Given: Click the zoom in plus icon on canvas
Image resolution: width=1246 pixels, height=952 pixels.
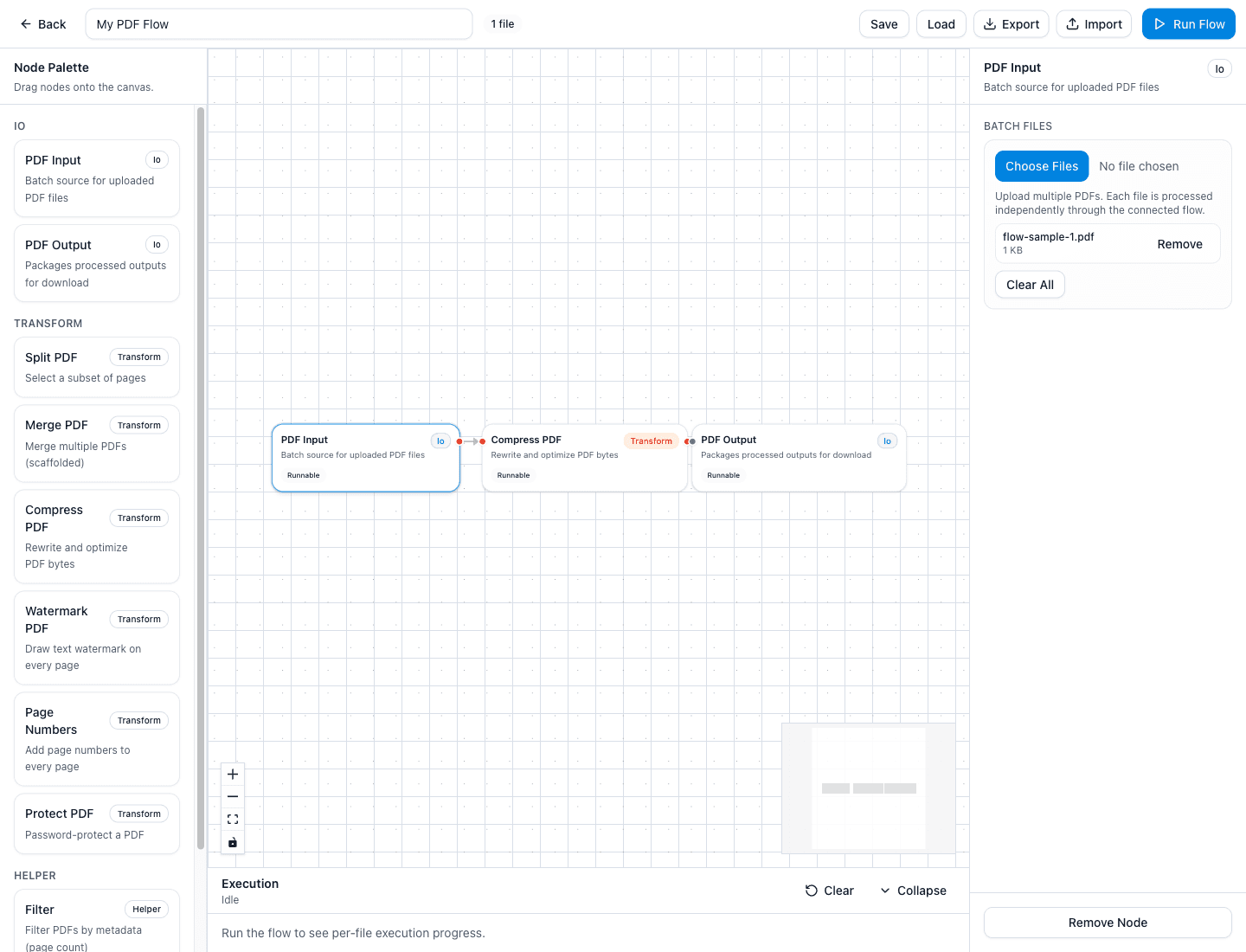Looking at the screenshot, I should (x=233, y=775).
